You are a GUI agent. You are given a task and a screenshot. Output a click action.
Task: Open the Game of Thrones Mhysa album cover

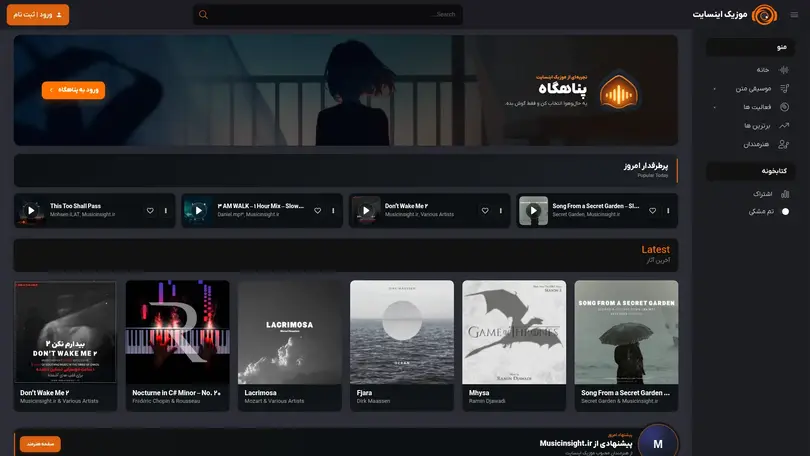tap(514, 332)
